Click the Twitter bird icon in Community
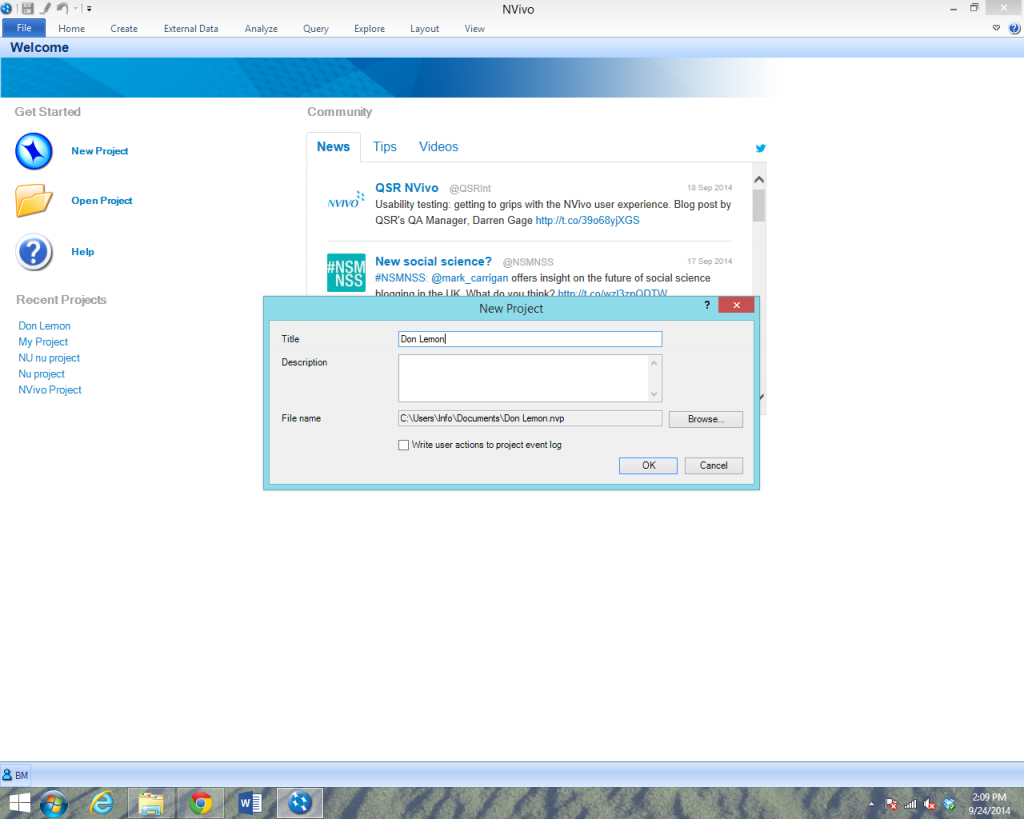The width and height of the screenshot is (1024, 819). [760, 148]
